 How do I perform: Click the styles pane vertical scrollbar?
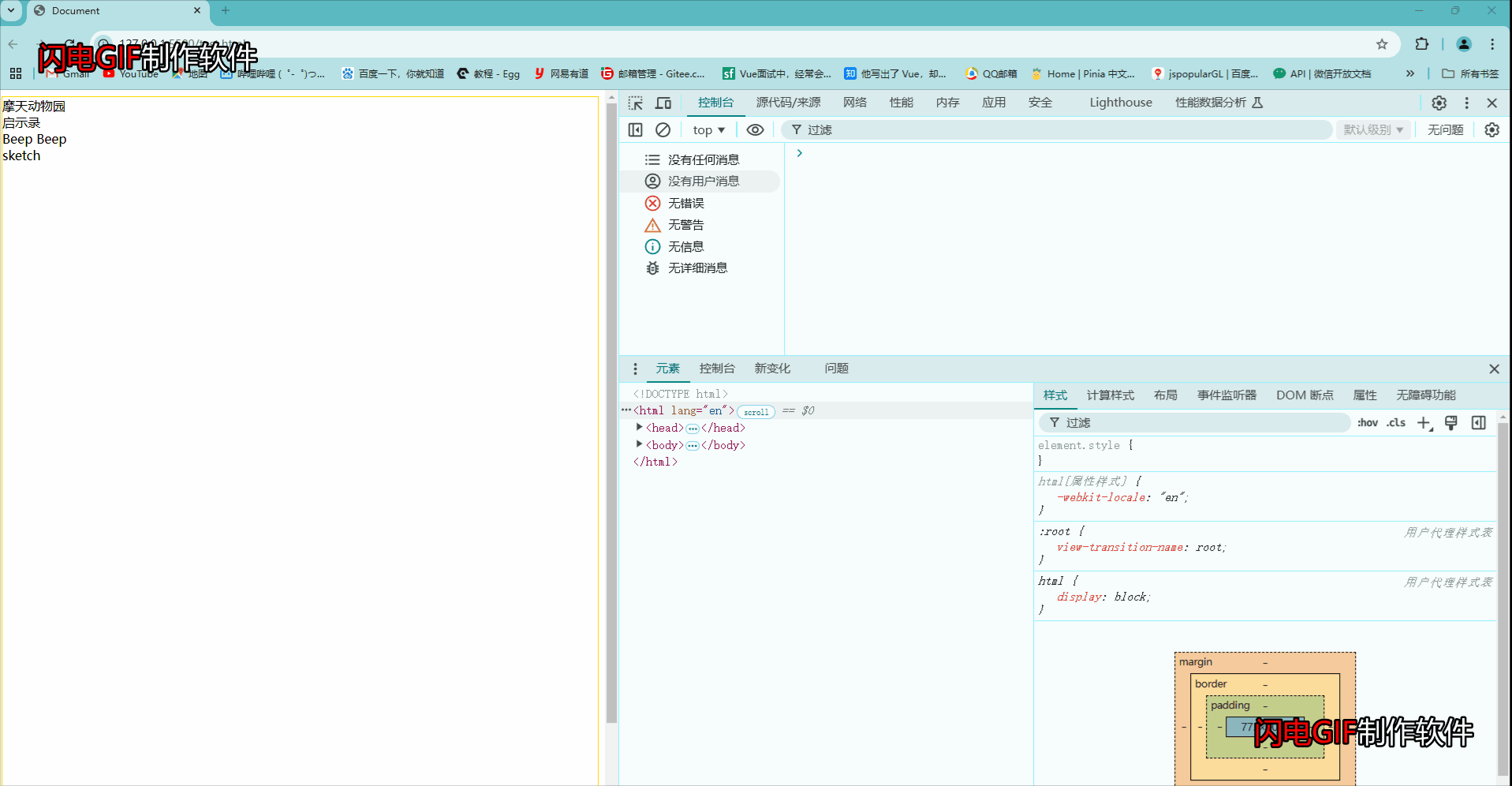(x=1503, y=599)
